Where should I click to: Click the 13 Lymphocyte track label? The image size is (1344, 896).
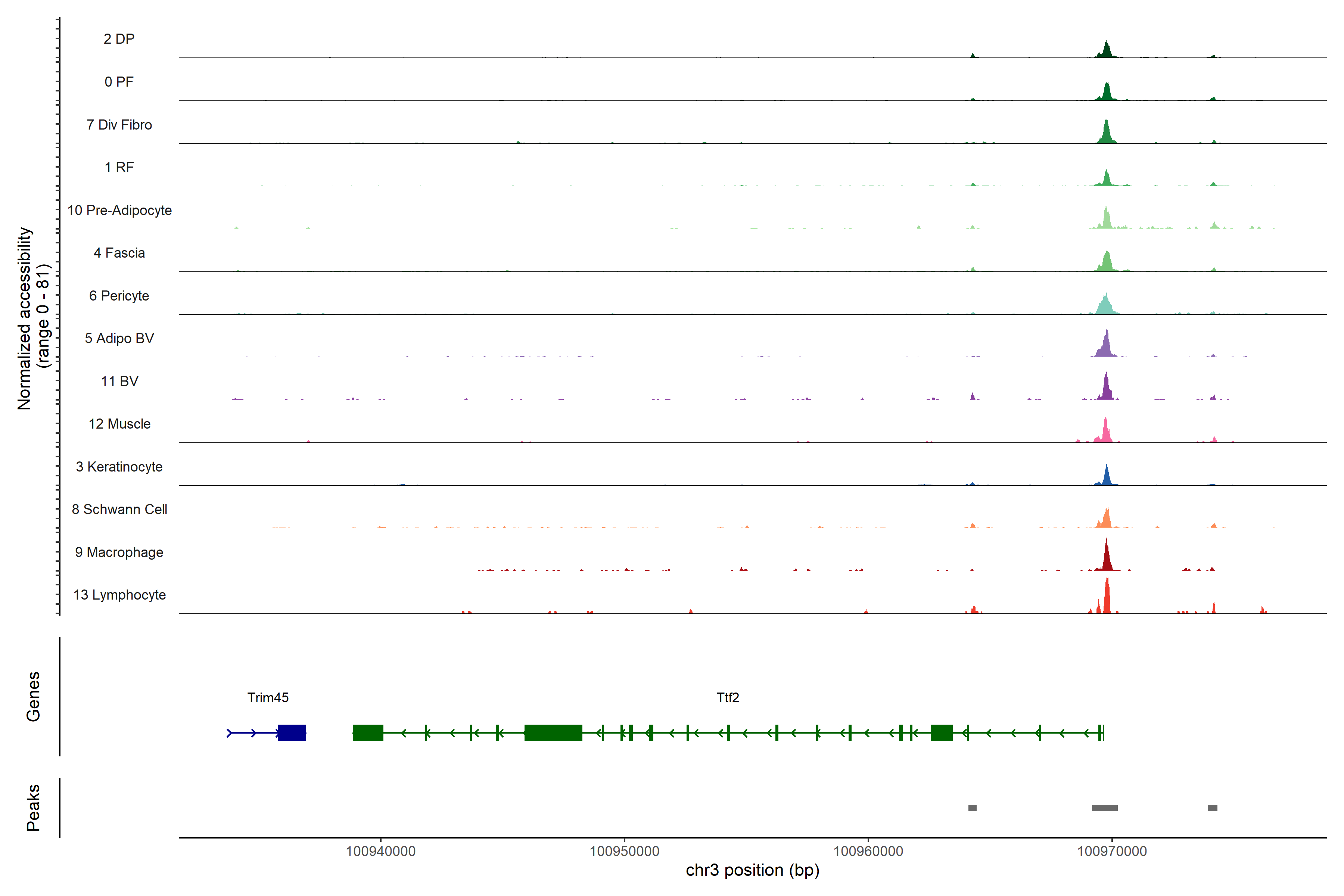click(x=119, y=595)
